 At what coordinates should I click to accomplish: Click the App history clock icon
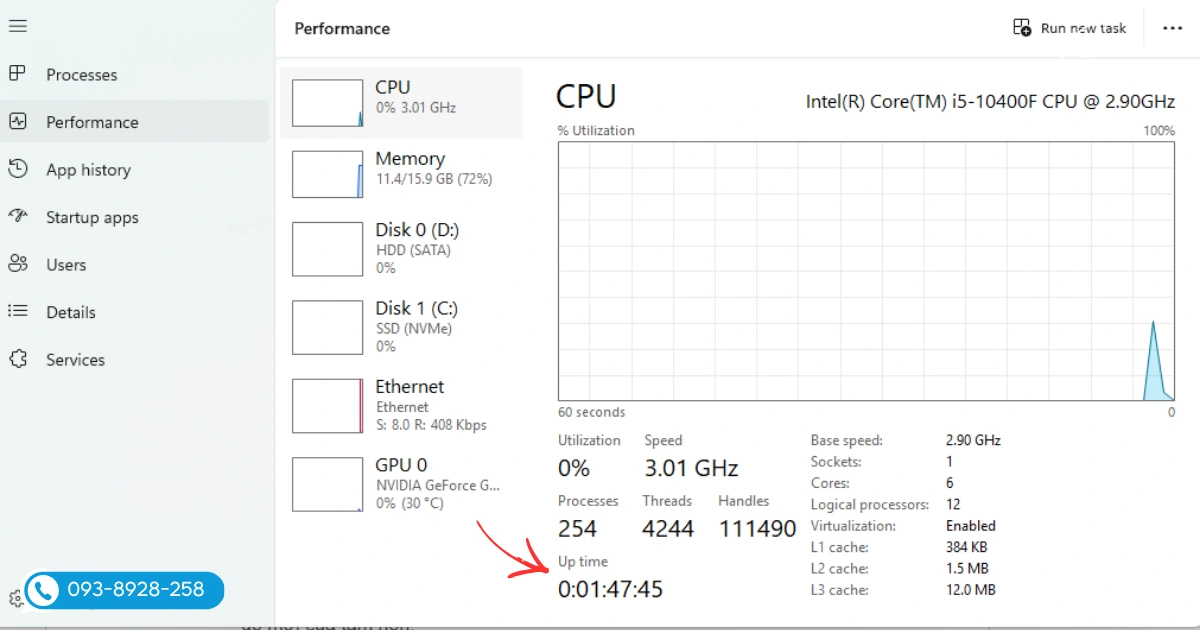pyautogui.click(x=18, y=169)
